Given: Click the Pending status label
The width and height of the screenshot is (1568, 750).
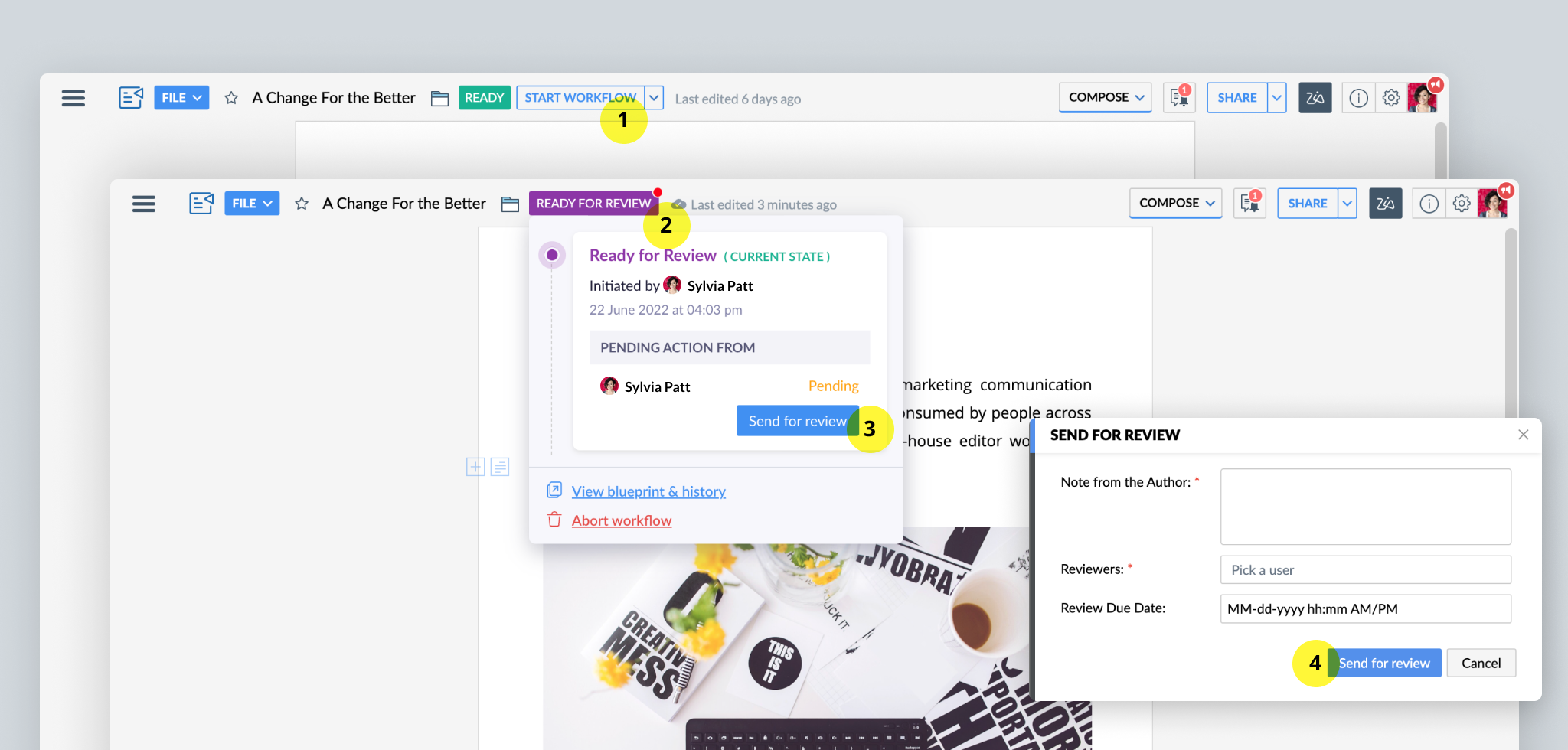Looking at the screenshot, I should pos(833,386).
